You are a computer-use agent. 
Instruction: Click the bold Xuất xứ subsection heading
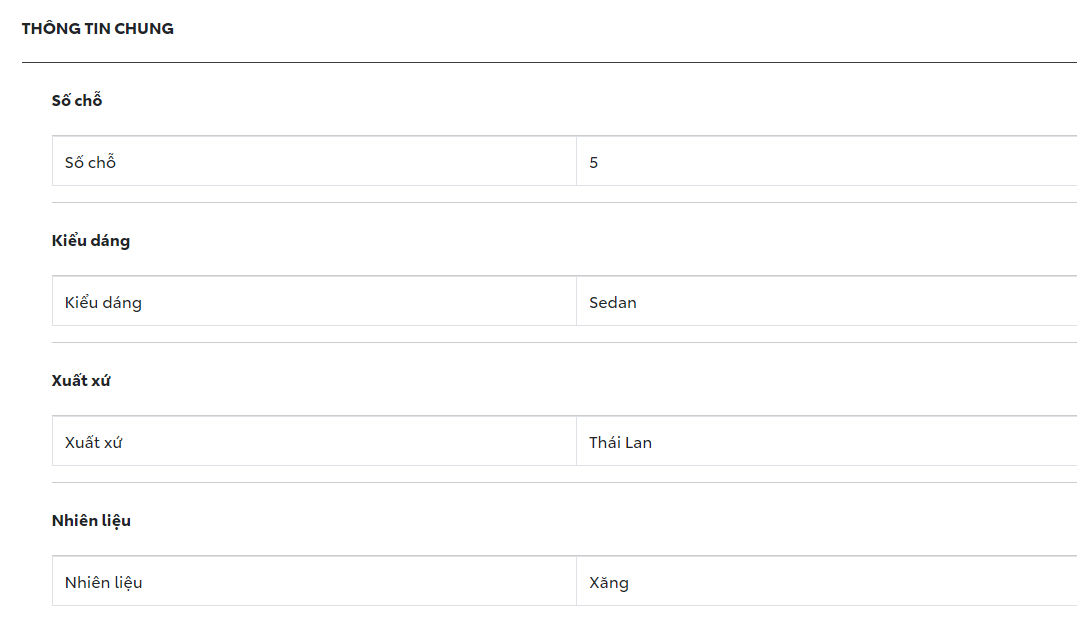81,380
